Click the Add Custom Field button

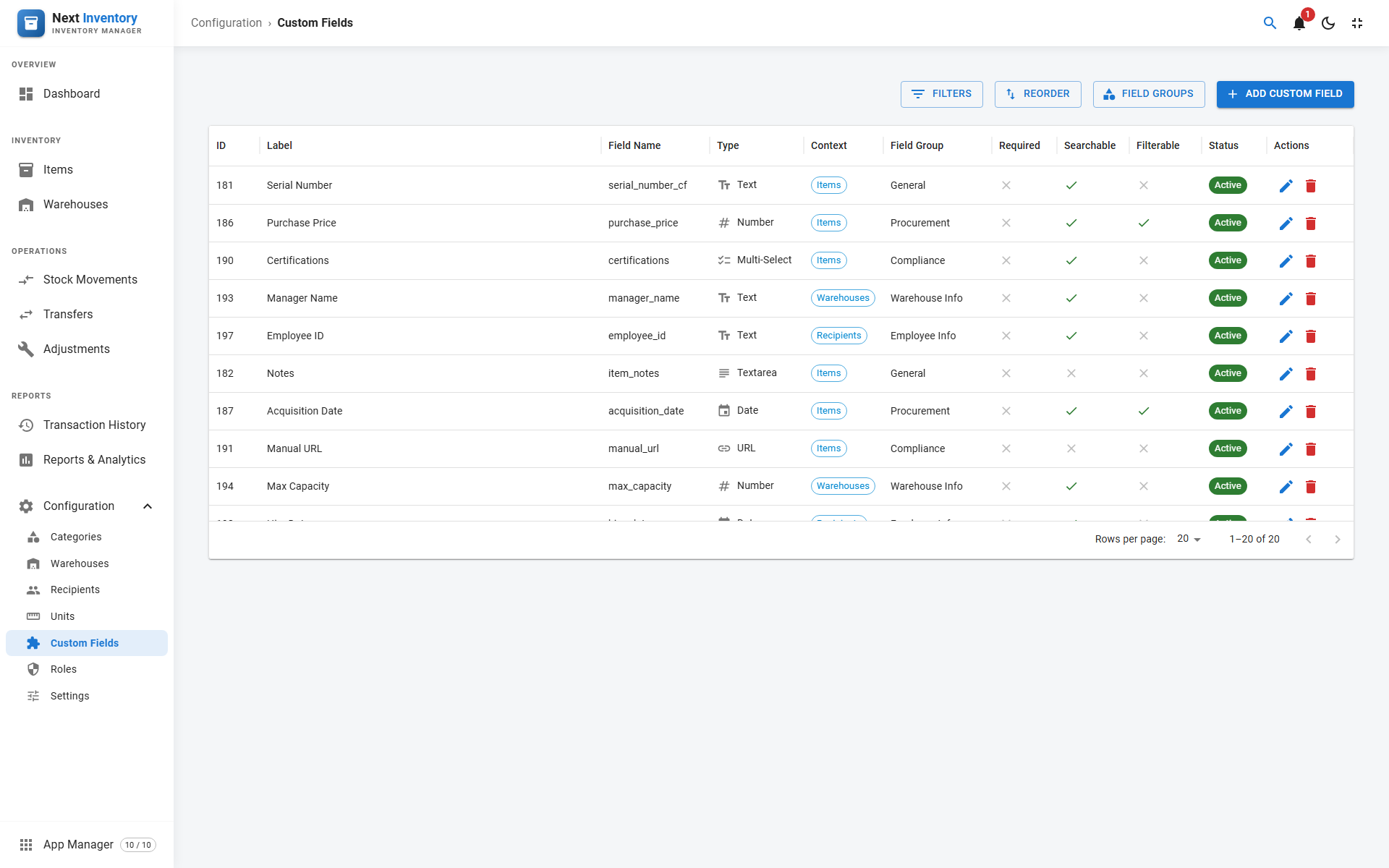tap(1285, 94)
